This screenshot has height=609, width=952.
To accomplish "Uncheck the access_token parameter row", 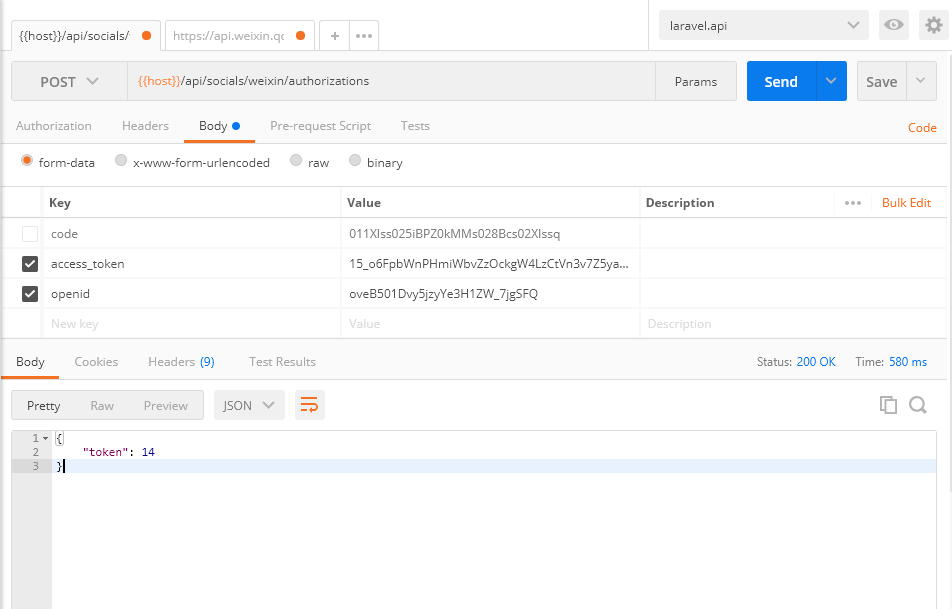I will click(31, 264).
